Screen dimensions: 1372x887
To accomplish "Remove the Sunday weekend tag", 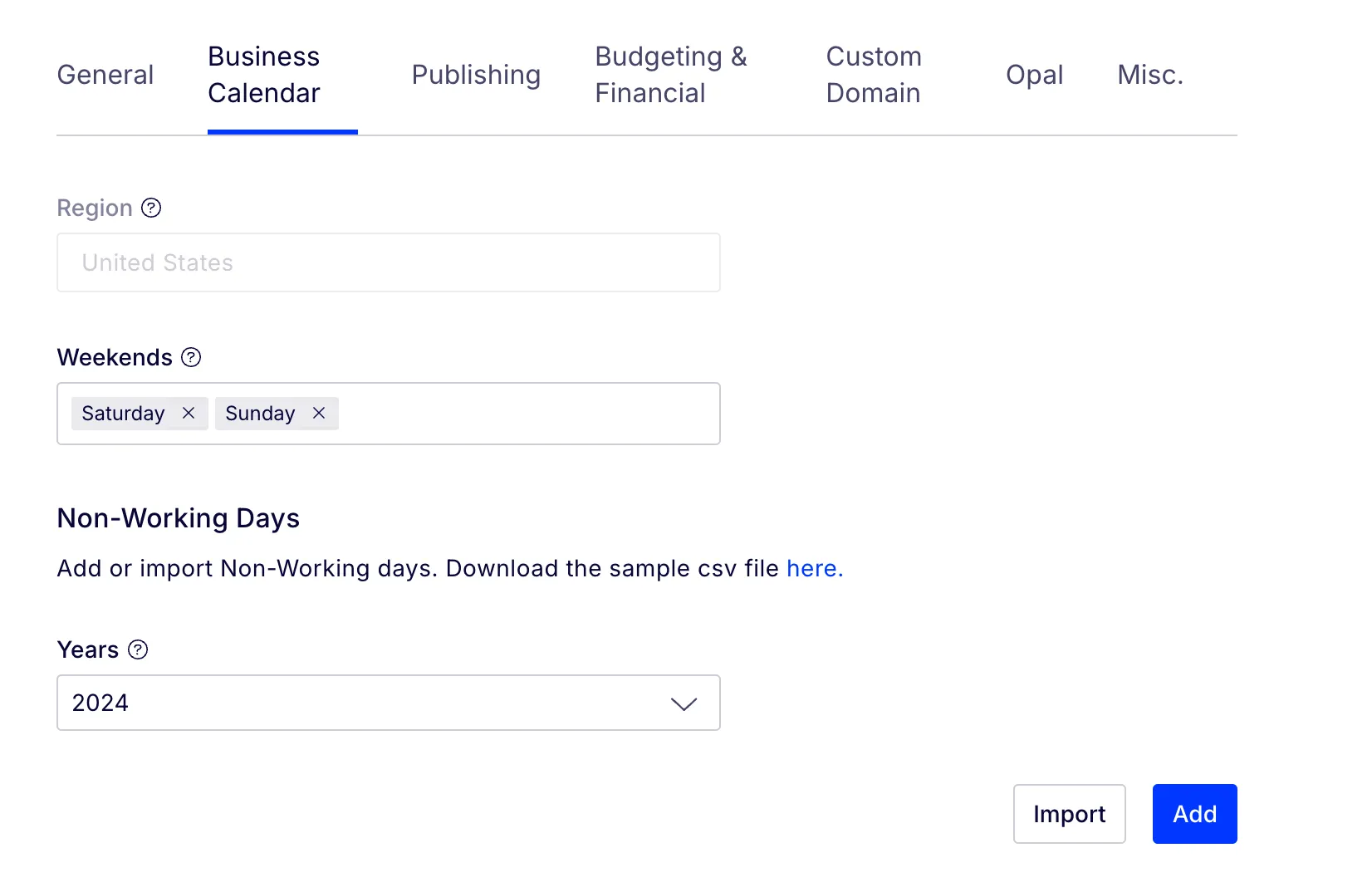I will (319, 413).
